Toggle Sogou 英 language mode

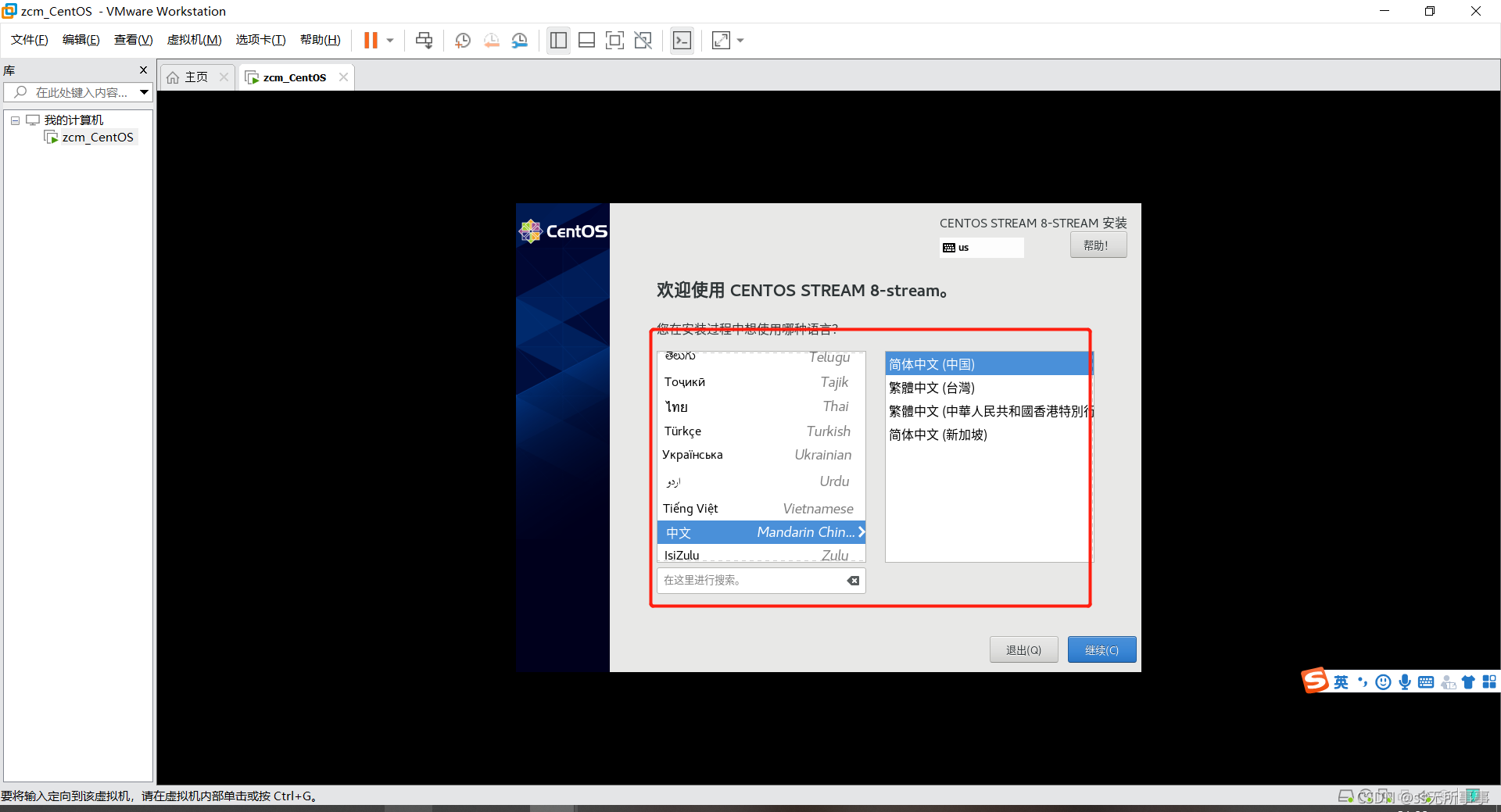coord(1341,682)
